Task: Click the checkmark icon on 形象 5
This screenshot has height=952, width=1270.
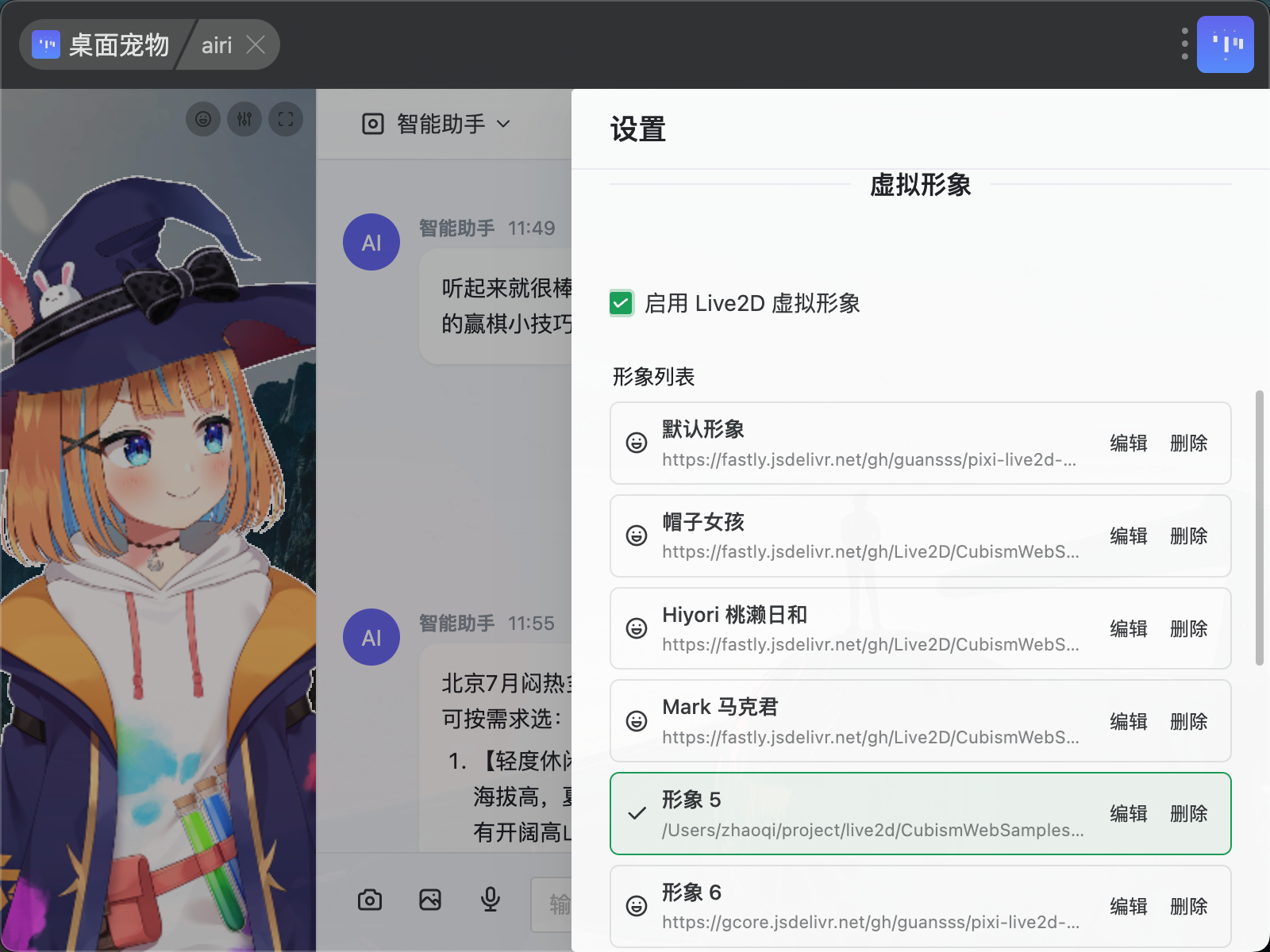Action: click(x=637, y=813)
